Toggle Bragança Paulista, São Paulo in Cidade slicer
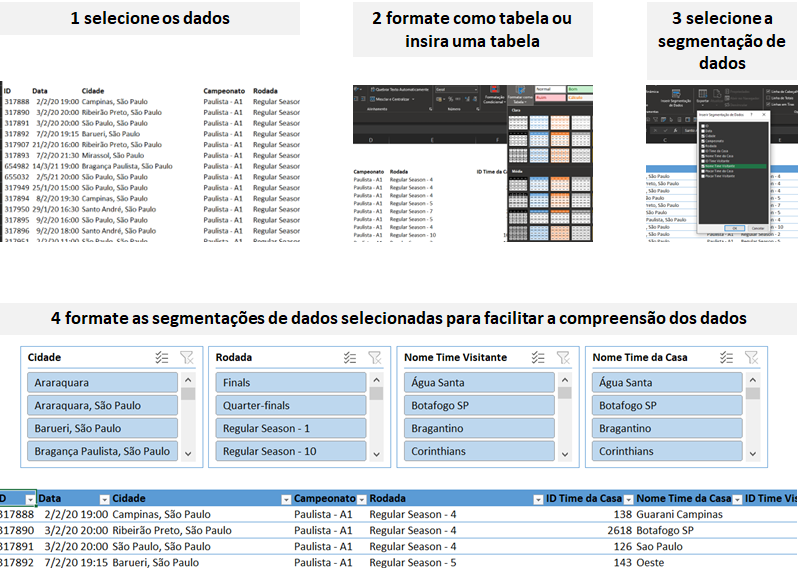 pyautogui.click(x=102, y=452)
